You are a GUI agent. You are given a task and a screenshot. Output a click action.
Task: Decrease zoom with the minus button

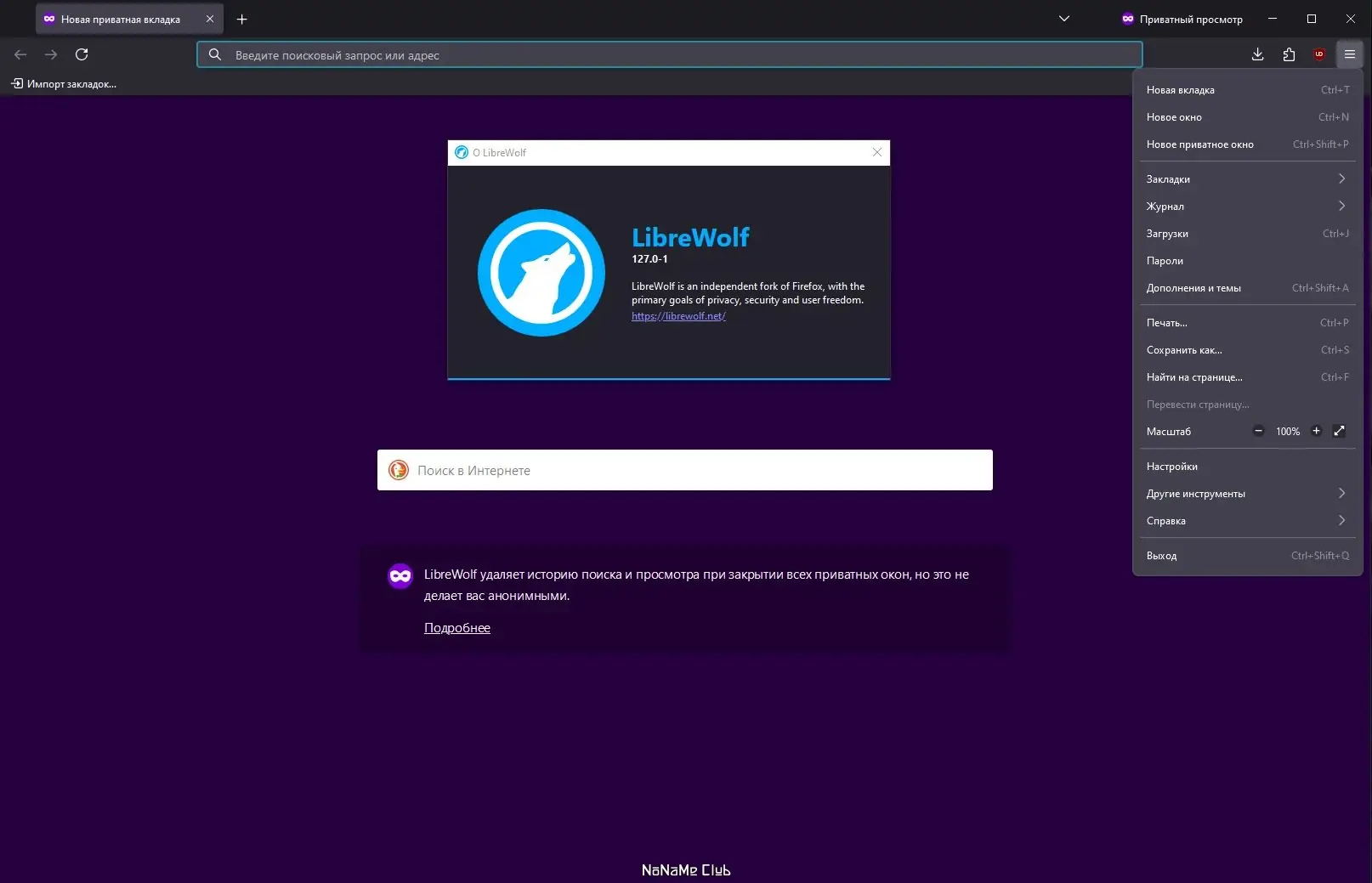pos(1259,431)
